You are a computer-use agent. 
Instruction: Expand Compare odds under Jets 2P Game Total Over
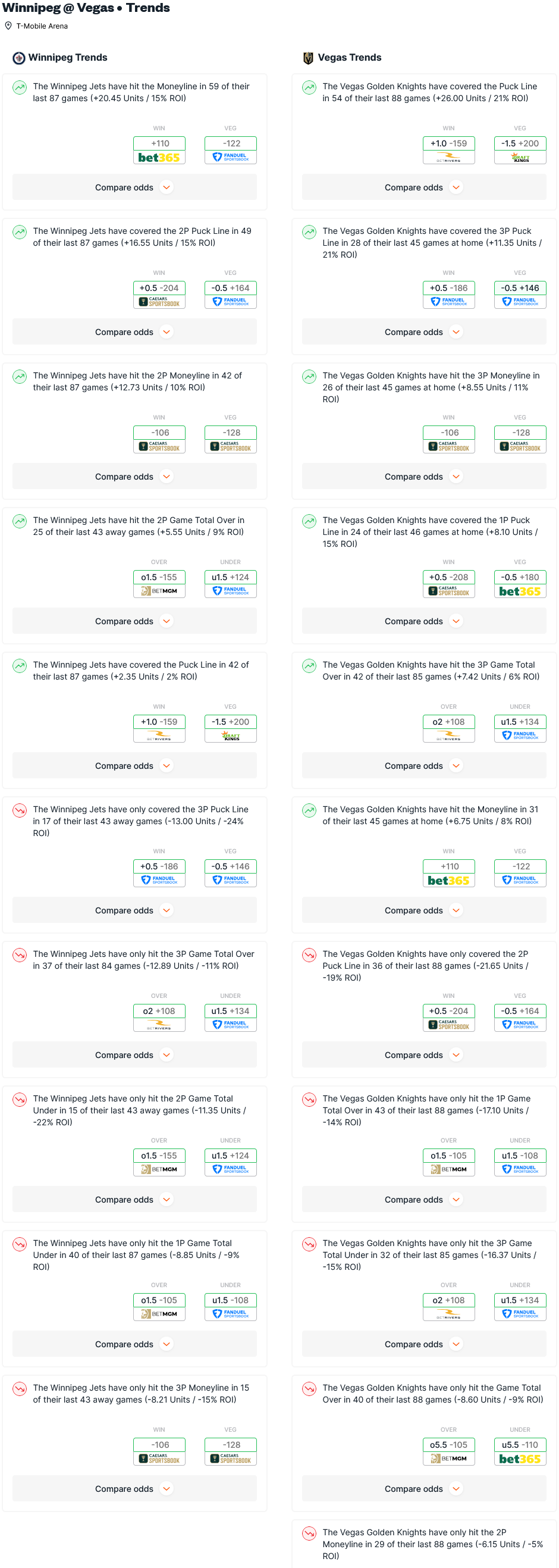[x=134, y=621]
